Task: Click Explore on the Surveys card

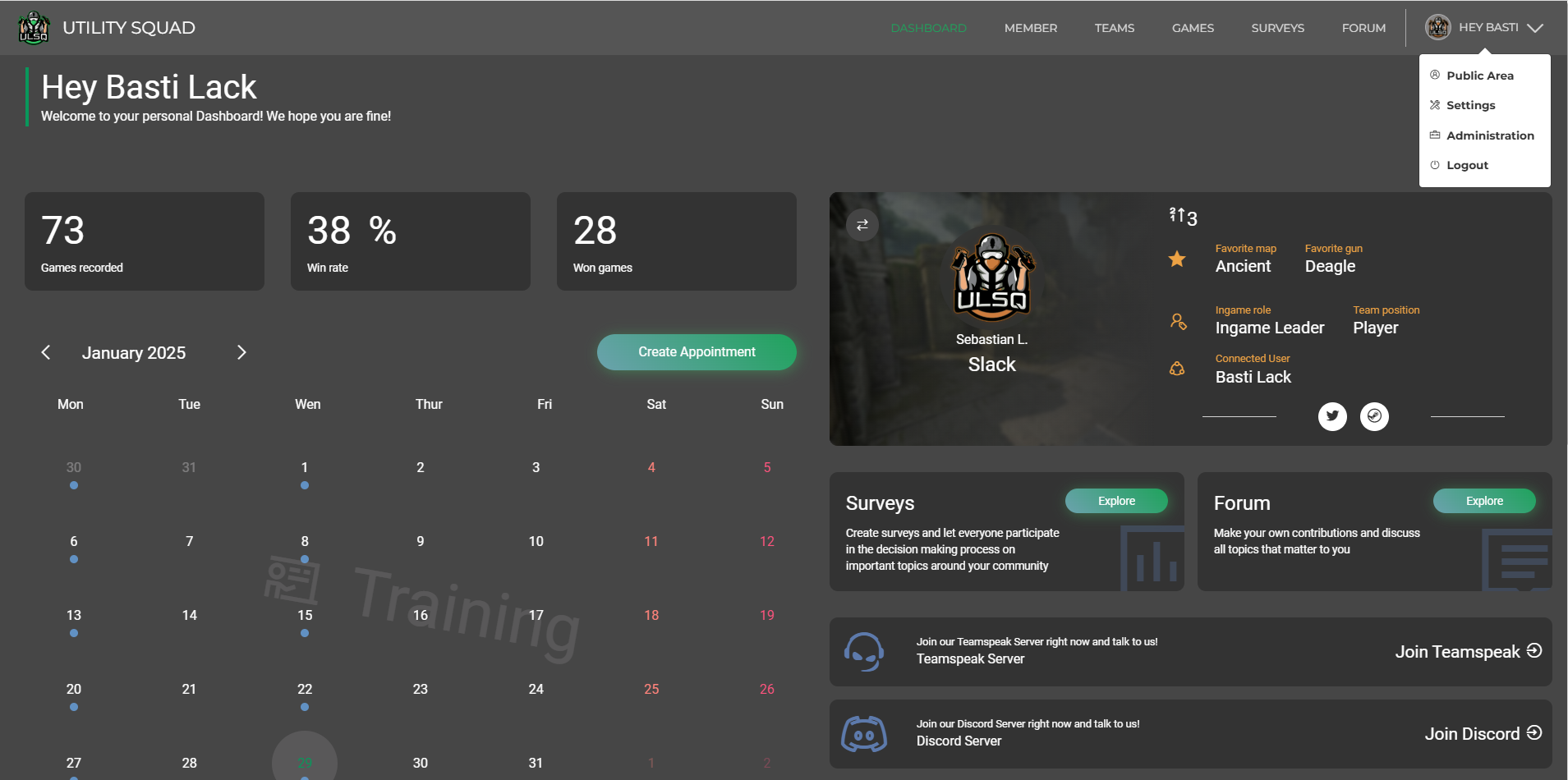Action: [x=1116, y=501]
